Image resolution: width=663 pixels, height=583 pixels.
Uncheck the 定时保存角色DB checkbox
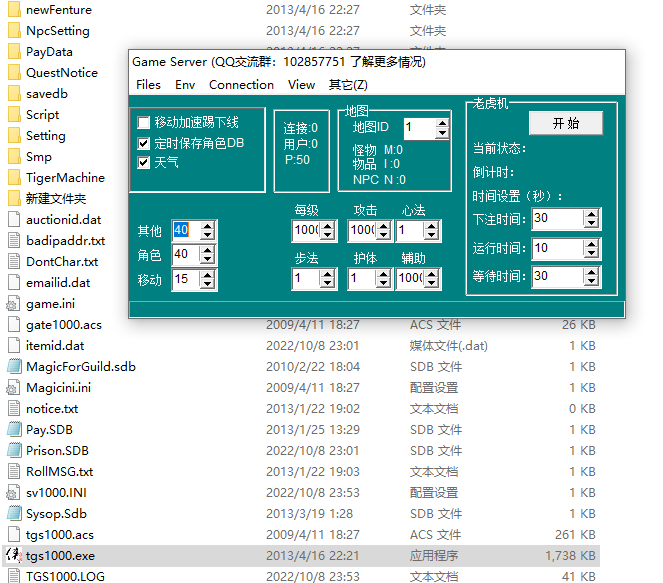(x=144, y=143)
